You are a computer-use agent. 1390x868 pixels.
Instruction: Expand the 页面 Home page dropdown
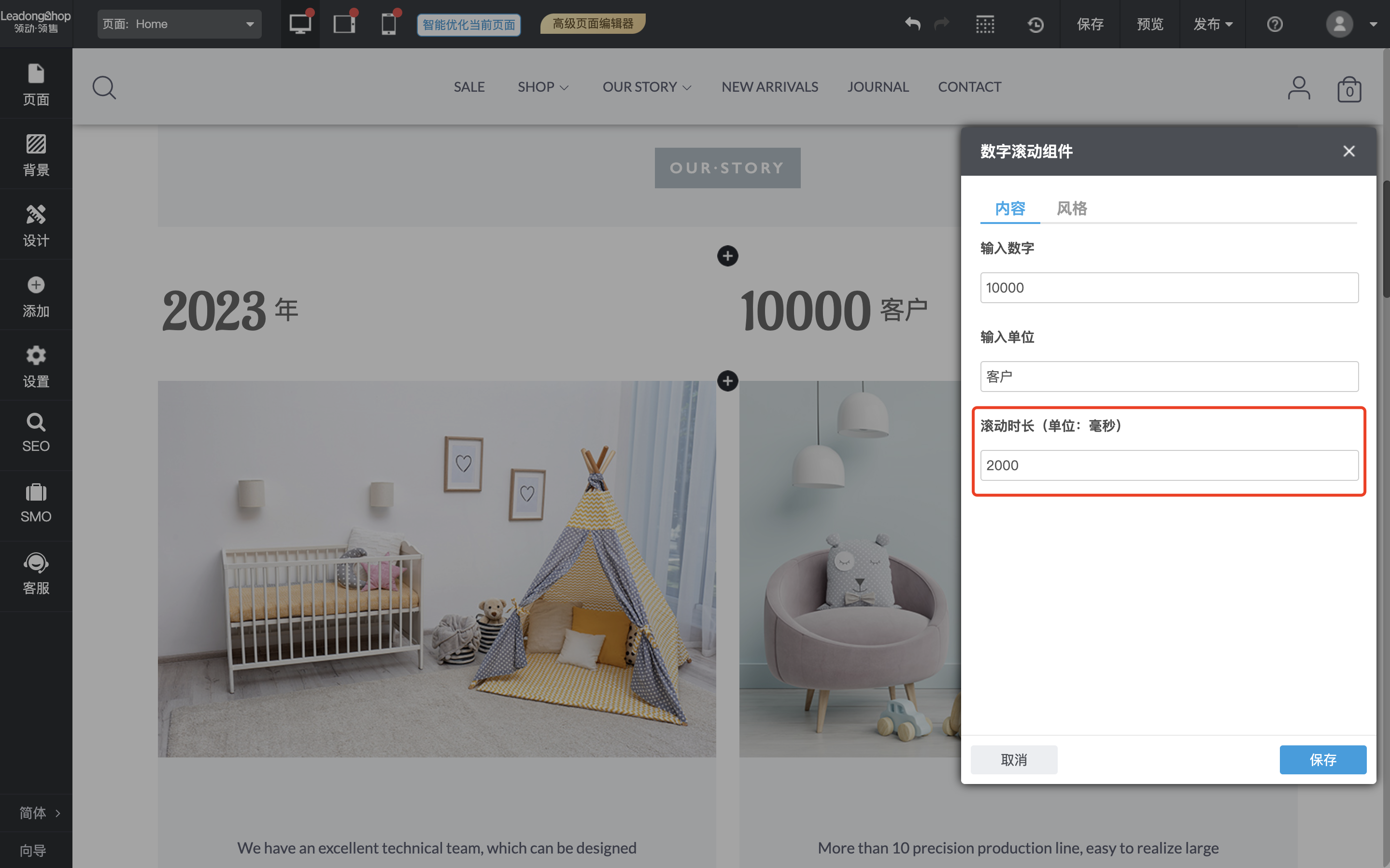pos(179,24)
